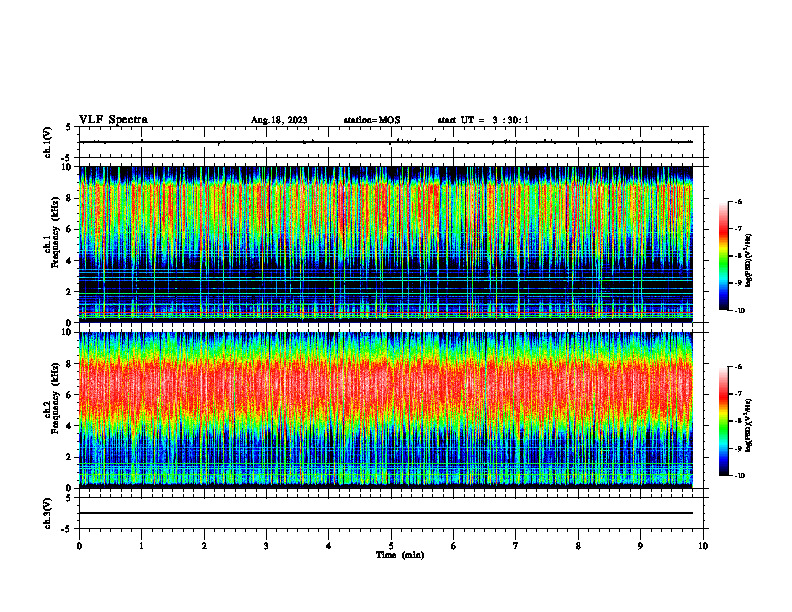Select the date text "Aug.18, 2023"
The width and height of the screenshot is (792, 612).
tap(279, 120)
